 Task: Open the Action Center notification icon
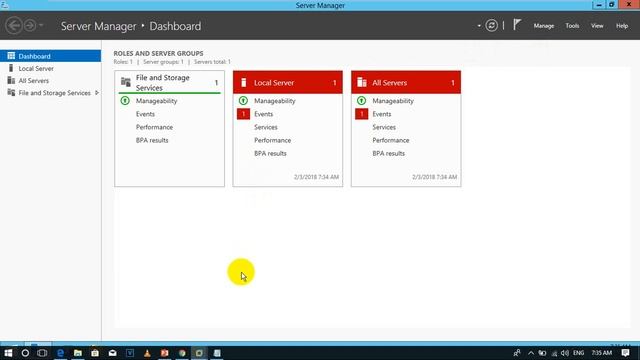click(x=625, y=353)
